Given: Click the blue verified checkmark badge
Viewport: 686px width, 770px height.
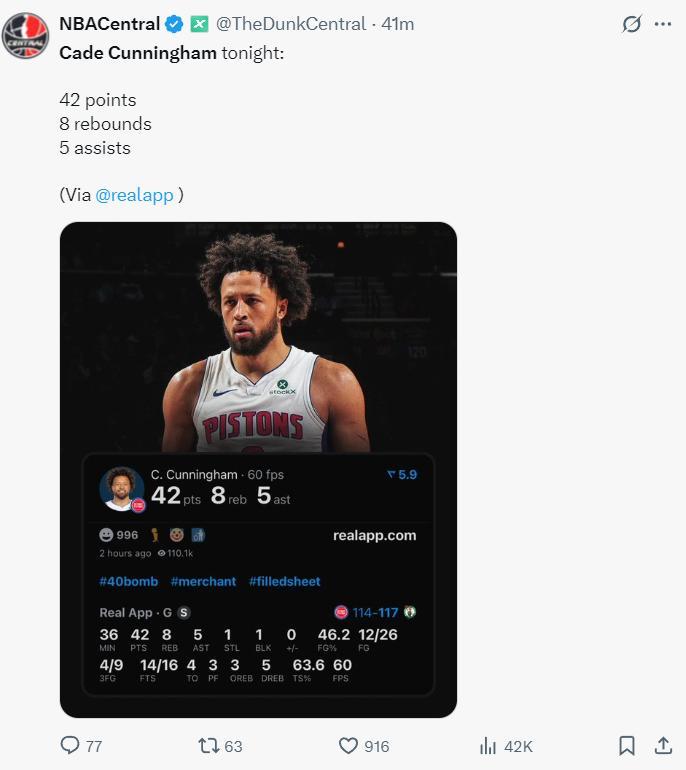Looking at the screenshot, I should [x=173, y=24].
